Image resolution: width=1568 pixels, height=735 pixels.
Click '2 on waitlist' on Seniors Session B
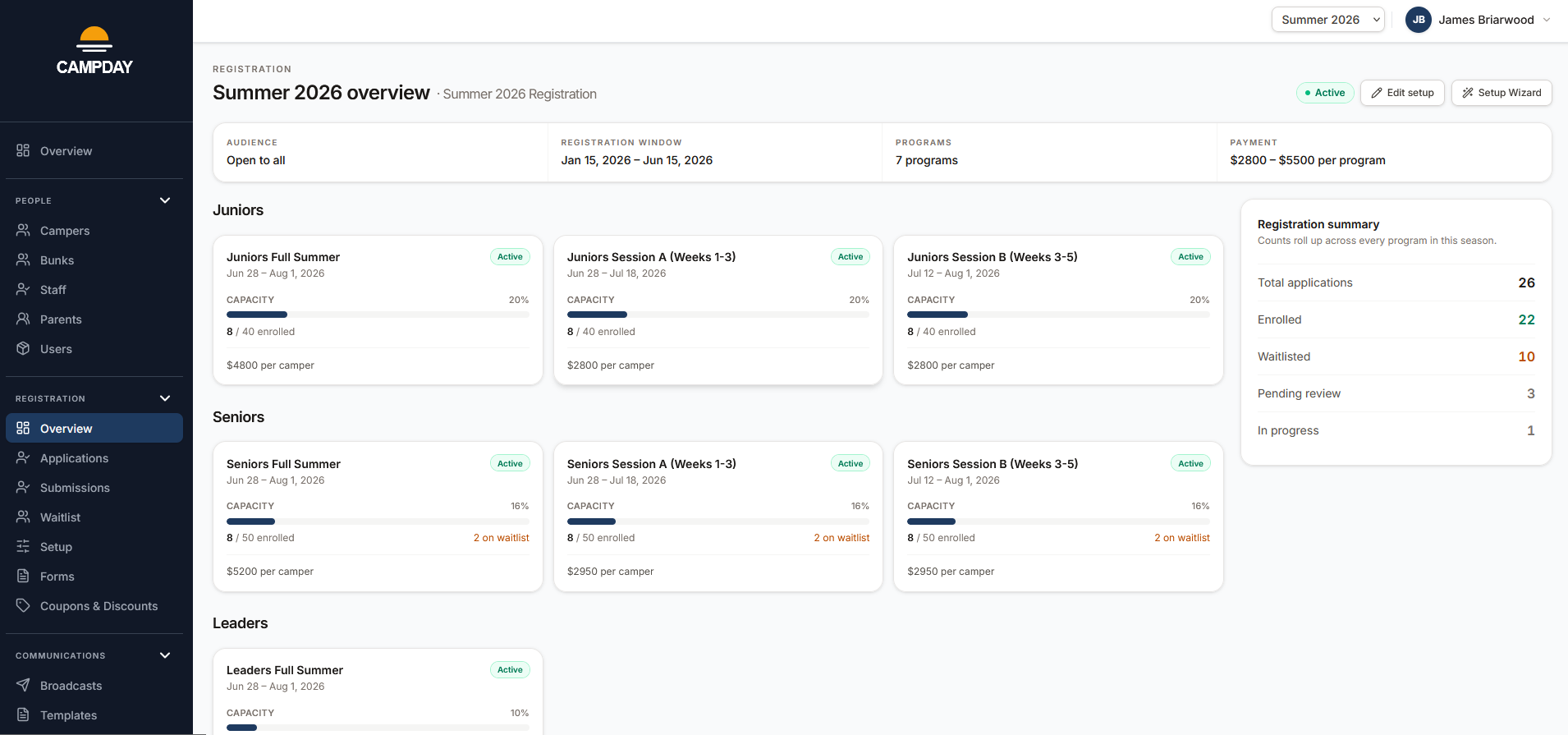click(x=1181, y=538)
